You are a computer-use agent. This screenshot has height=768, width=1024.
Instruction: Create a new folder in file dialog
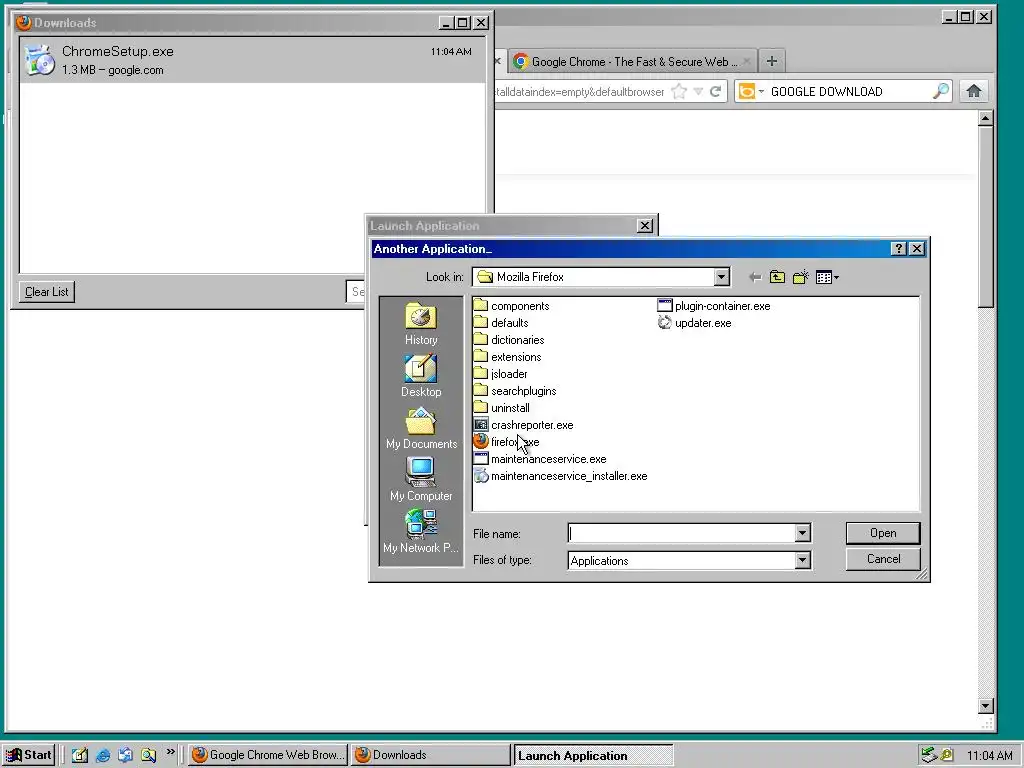coord(801,278)
